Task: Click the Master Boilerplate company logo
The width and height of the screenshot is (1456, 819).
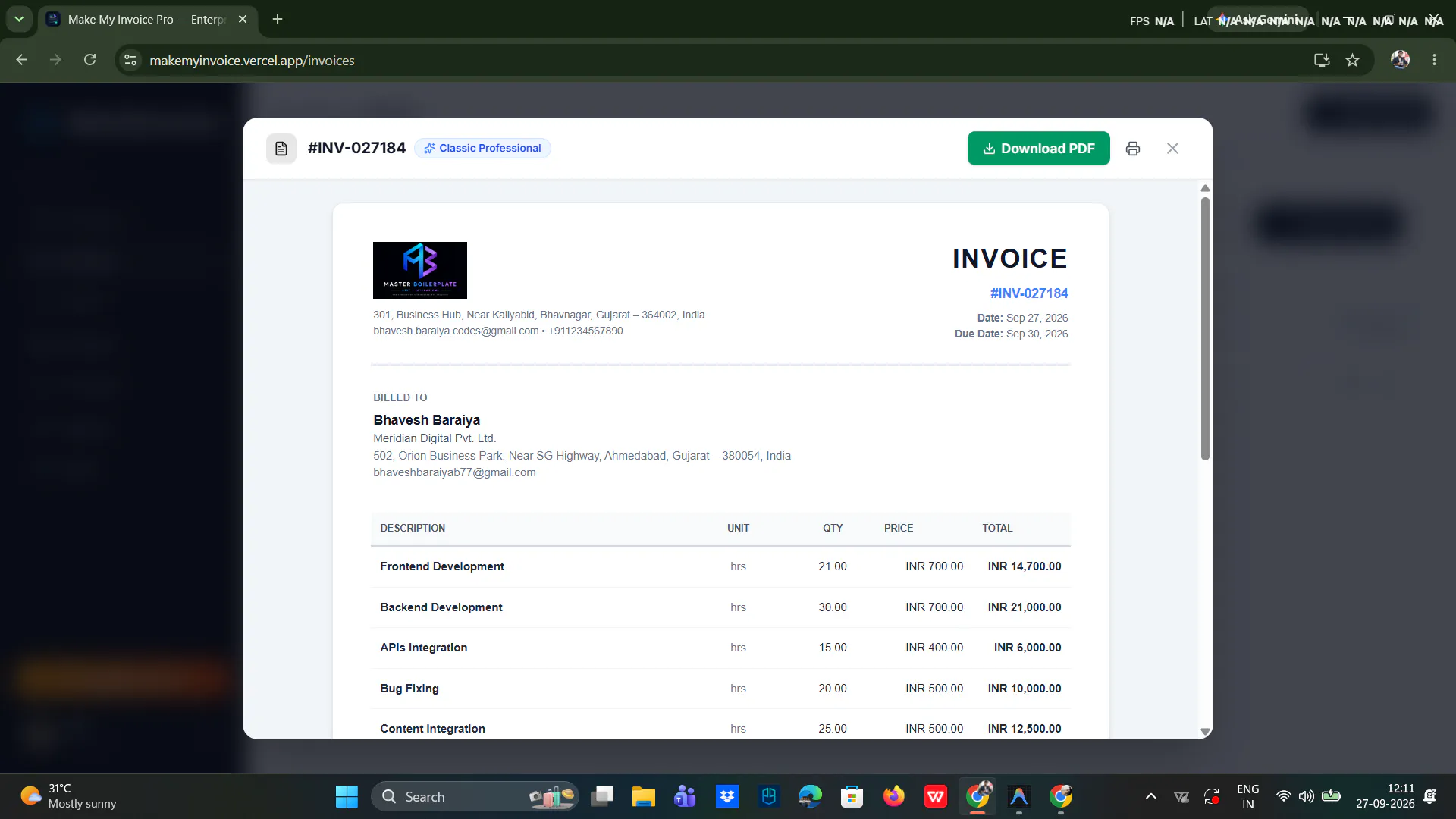Action: click(420, 270)
